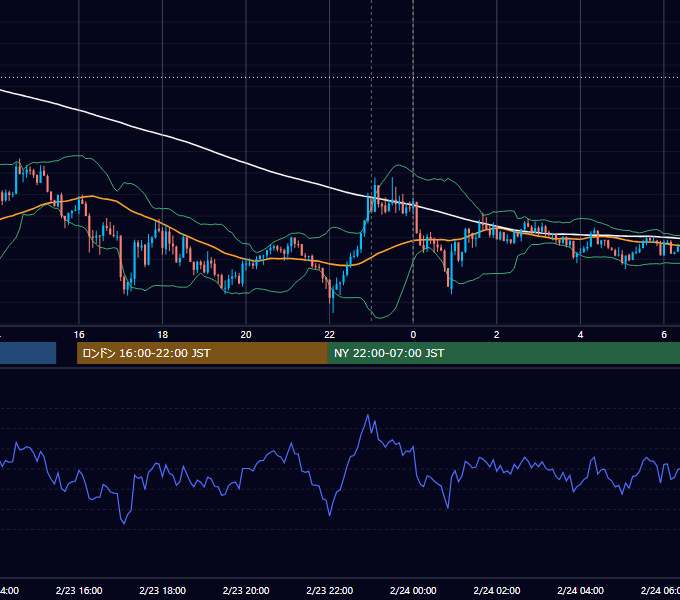Screen dimensions: 680x600
Task: Click the 2/23 20:00 date label
Action: point(246,590)
